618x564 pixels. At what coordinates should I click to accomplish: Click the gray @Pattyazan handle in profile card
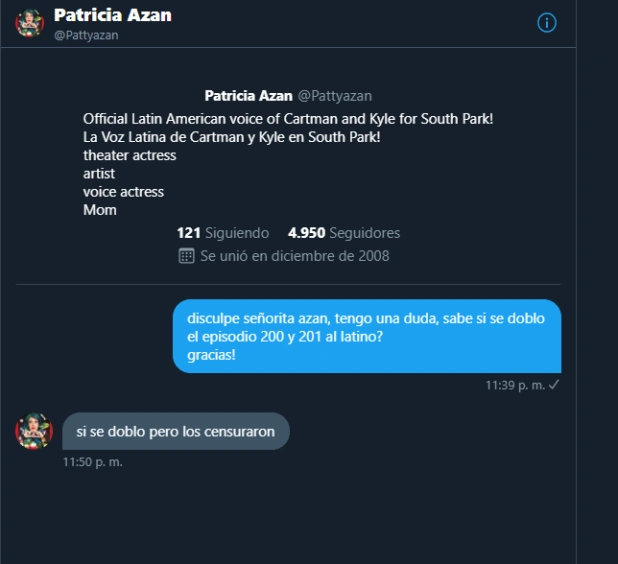(335, 96)
